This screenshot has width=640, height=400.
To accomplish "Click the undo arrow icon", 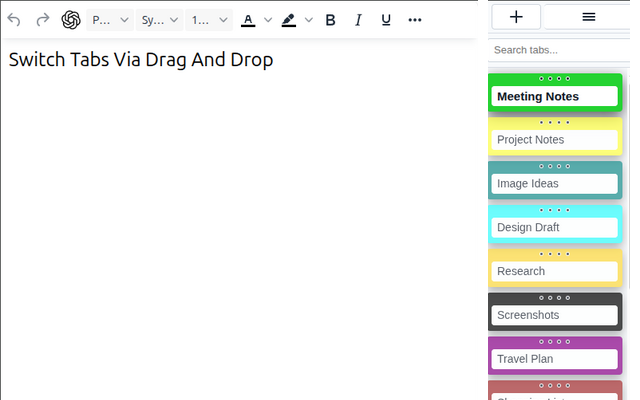I will tap(14, 20).
